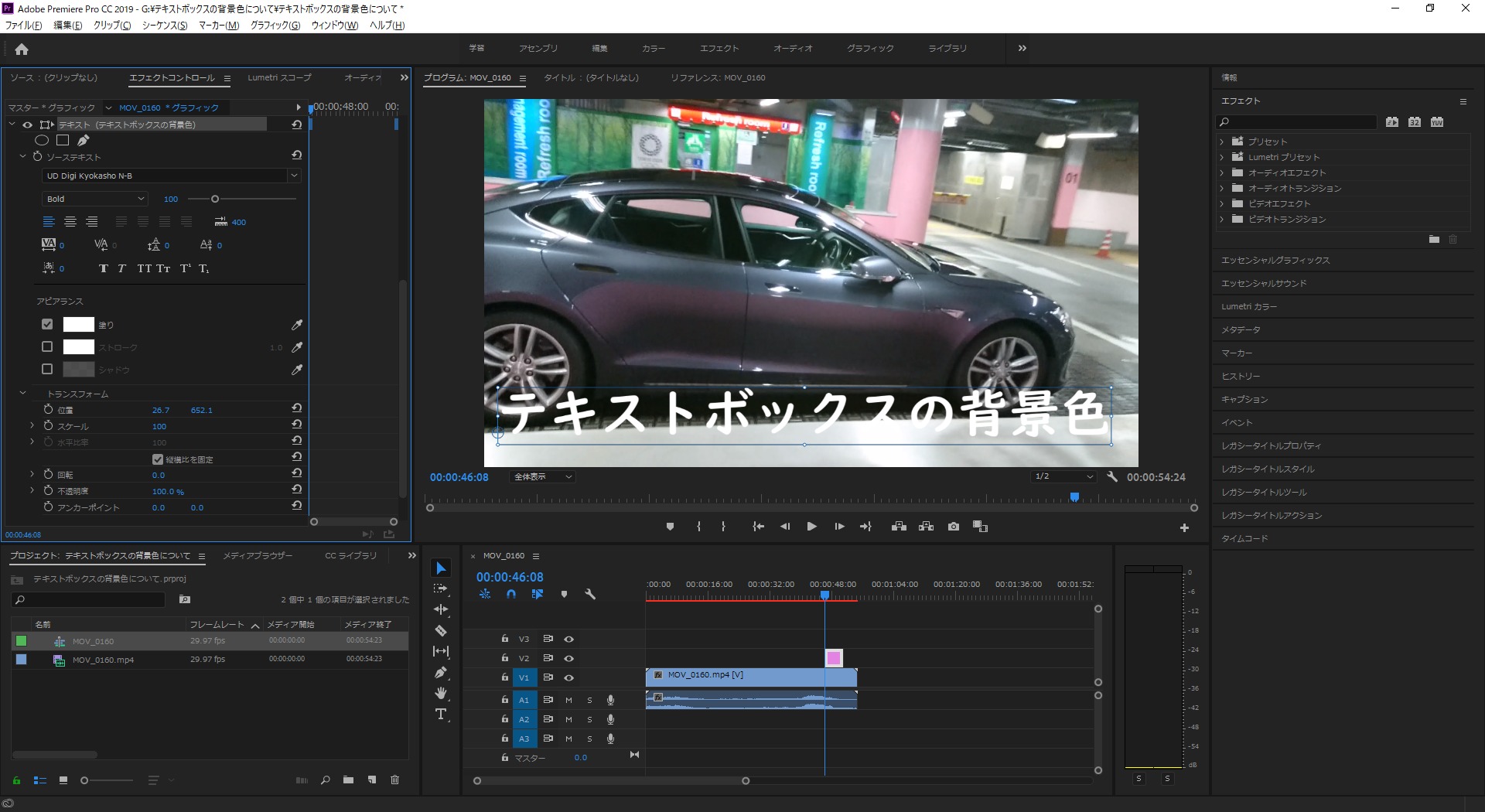Click Mark Out button
Viewport: 1485px width, 812px height.
coord(723,527)
